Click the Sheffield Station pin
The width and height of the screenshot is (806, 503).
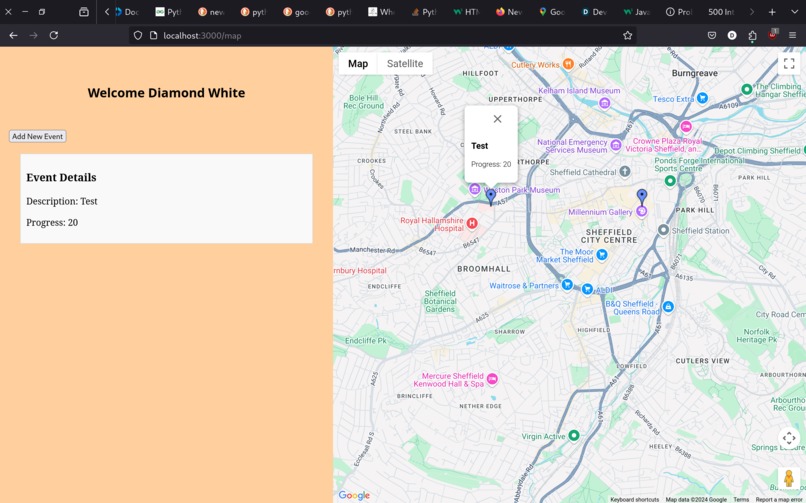tap(663, 230)
